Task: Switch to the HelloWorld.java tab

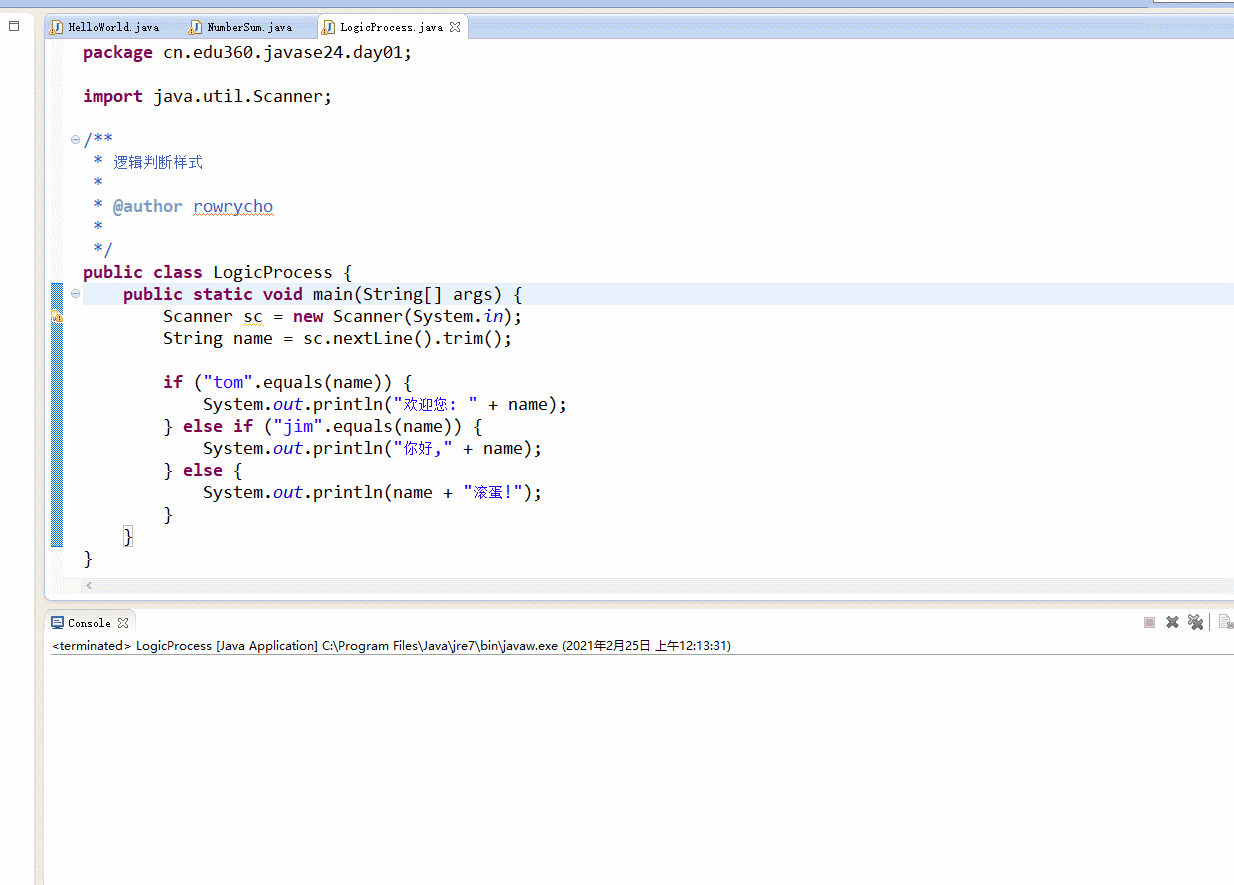Action: [x=113, y=27]
